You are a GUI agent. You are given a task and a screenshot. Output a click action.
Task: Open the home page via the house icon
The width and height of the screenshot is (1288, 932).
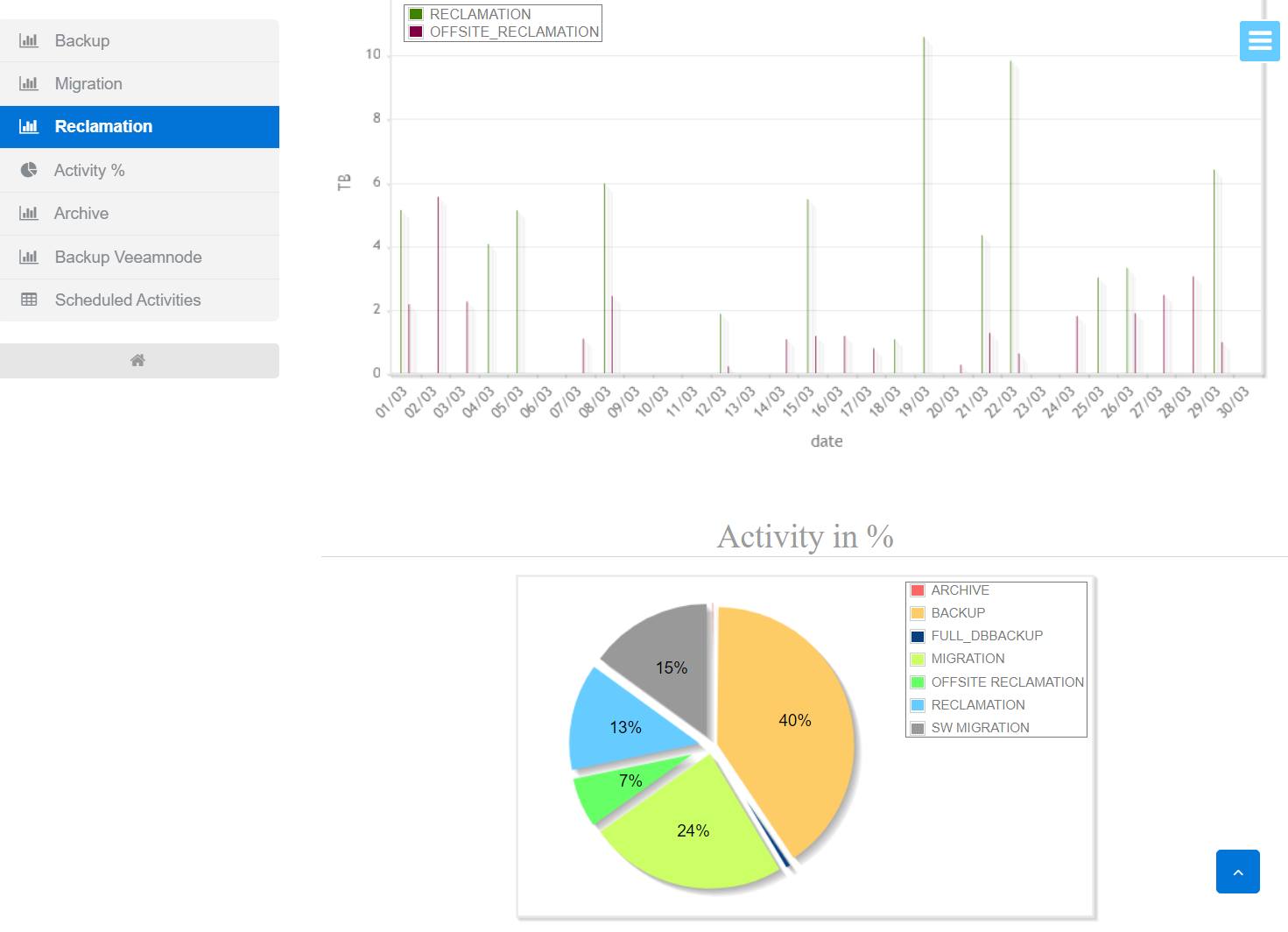tap(137, 360)
